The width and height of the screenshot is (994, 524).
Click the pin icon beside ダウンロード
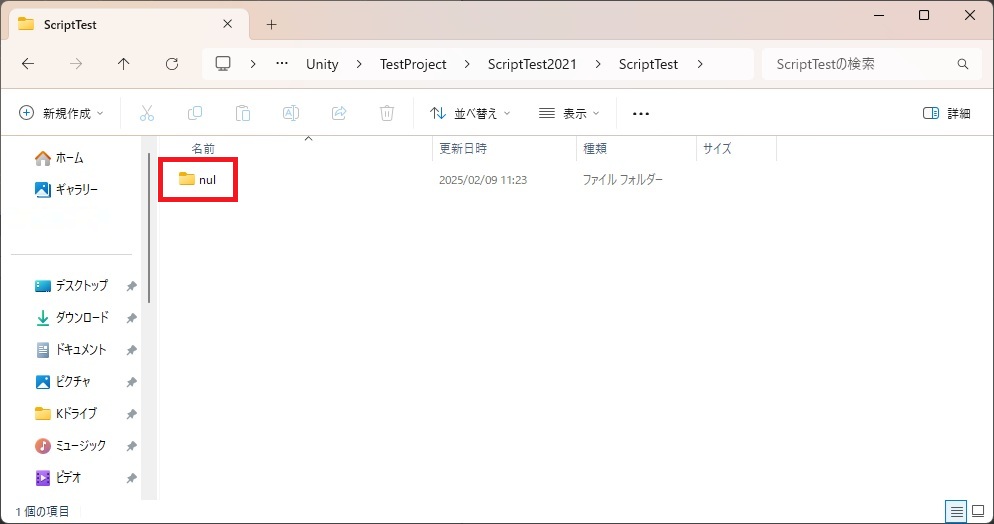131,317
